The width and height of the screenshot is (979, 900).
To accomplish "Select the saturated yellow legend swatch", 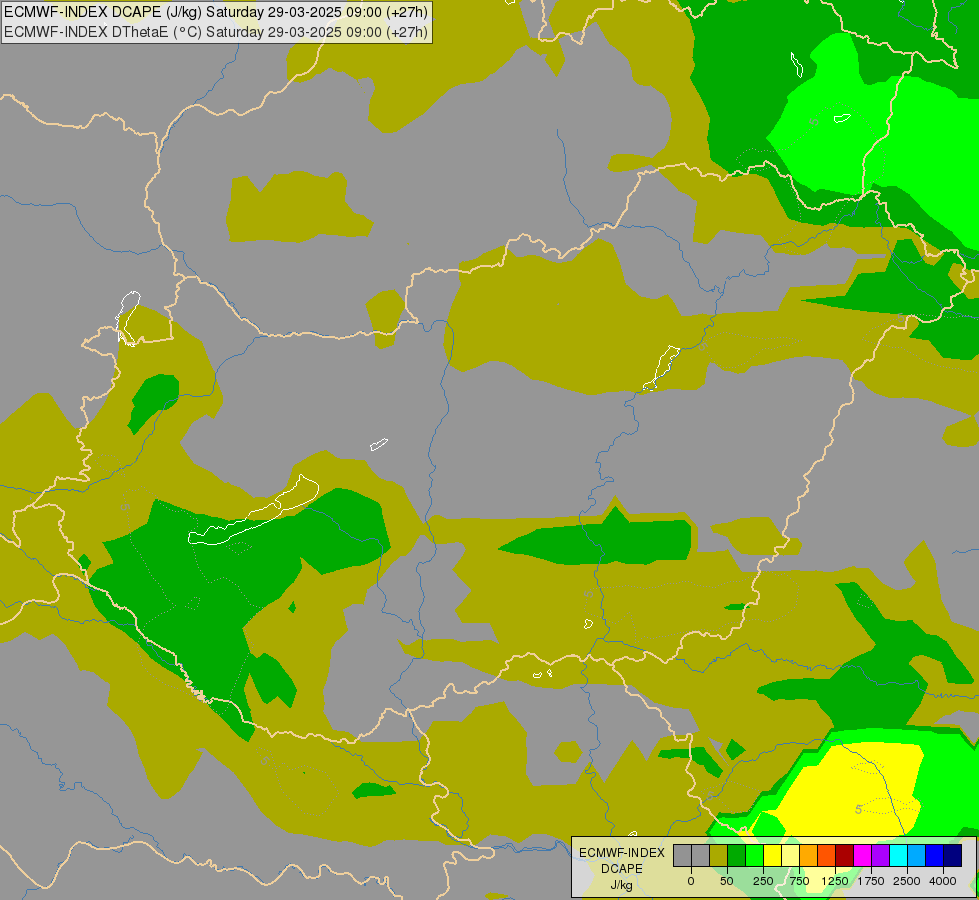I will coord(772,855).
